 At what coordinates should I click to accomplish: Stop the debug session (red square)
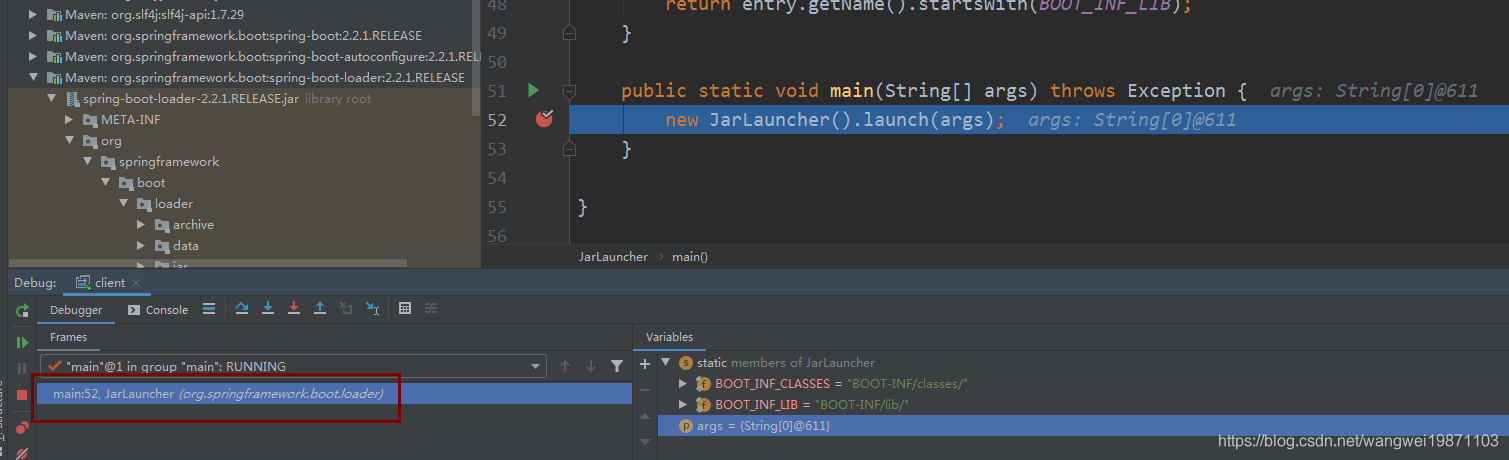(x=22, y=396)
